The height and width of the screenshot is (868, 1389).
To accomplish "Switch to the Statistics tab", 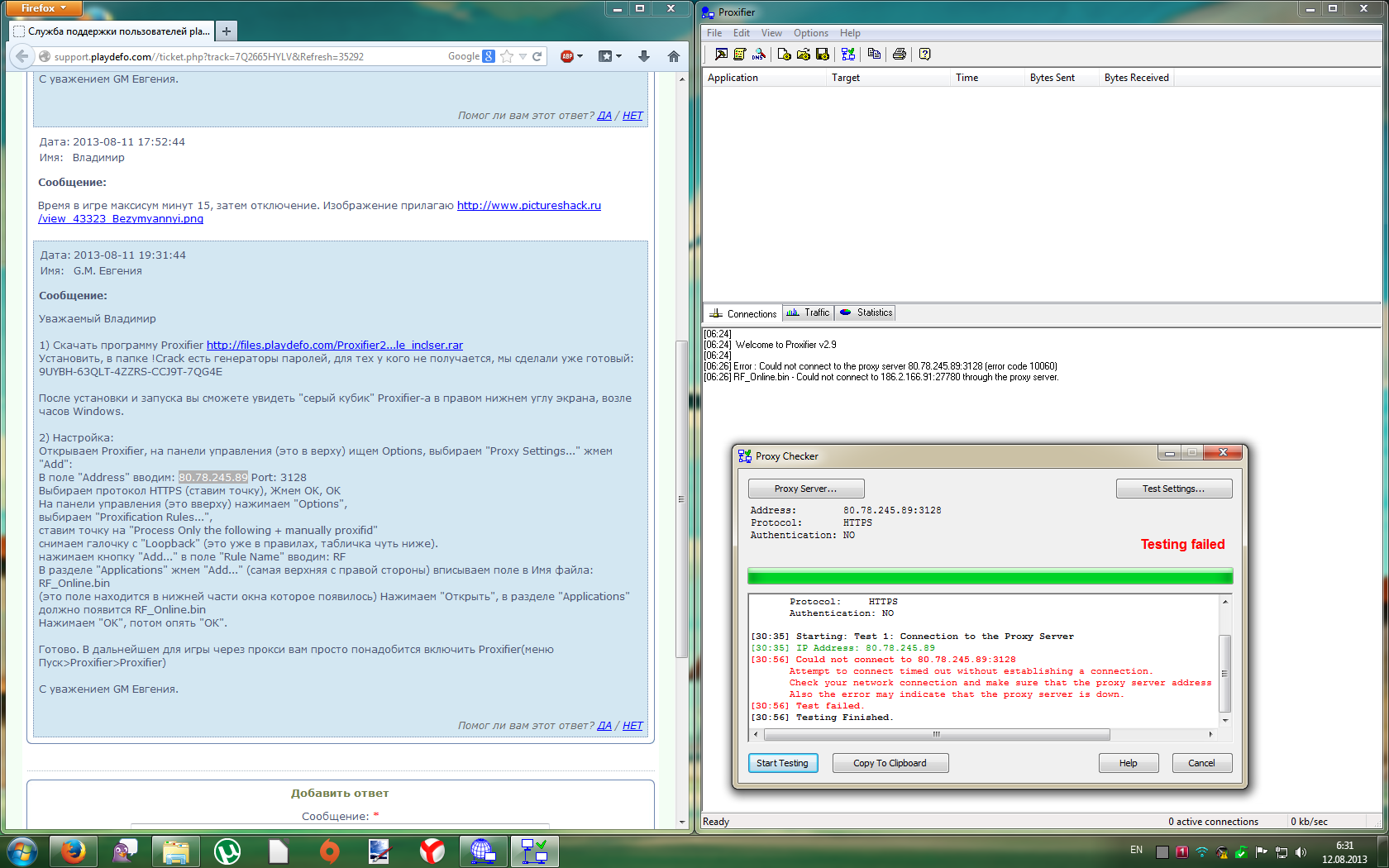I will (866, 312).
